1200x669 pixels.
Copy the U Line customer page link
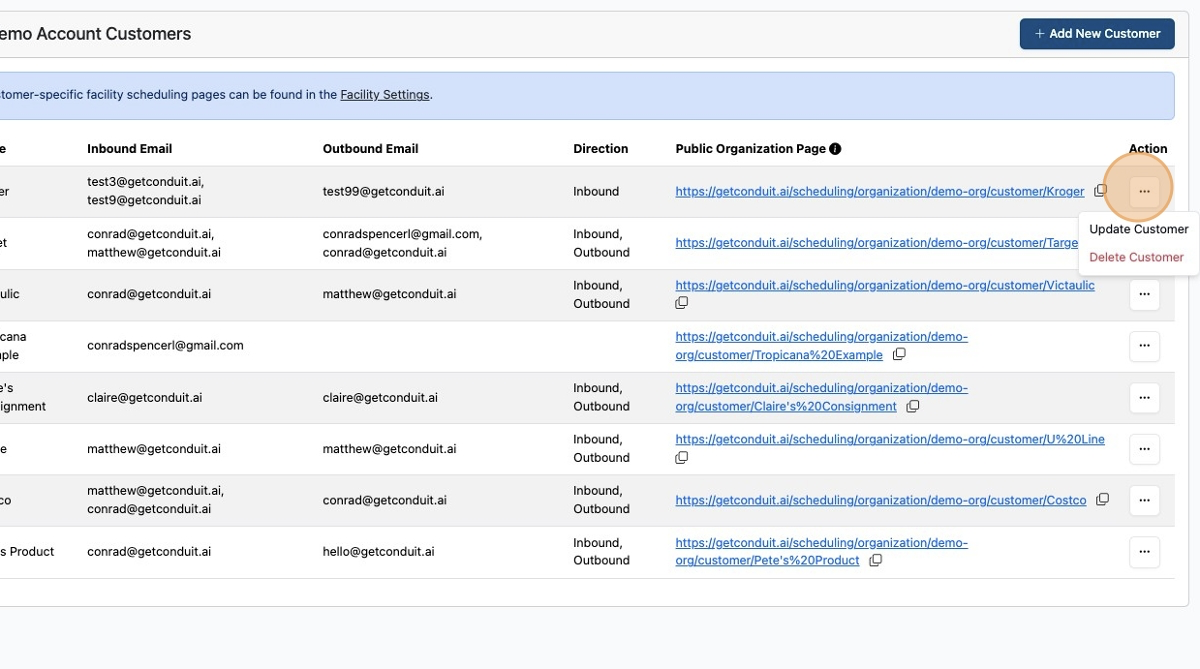[x=682, y=458]
